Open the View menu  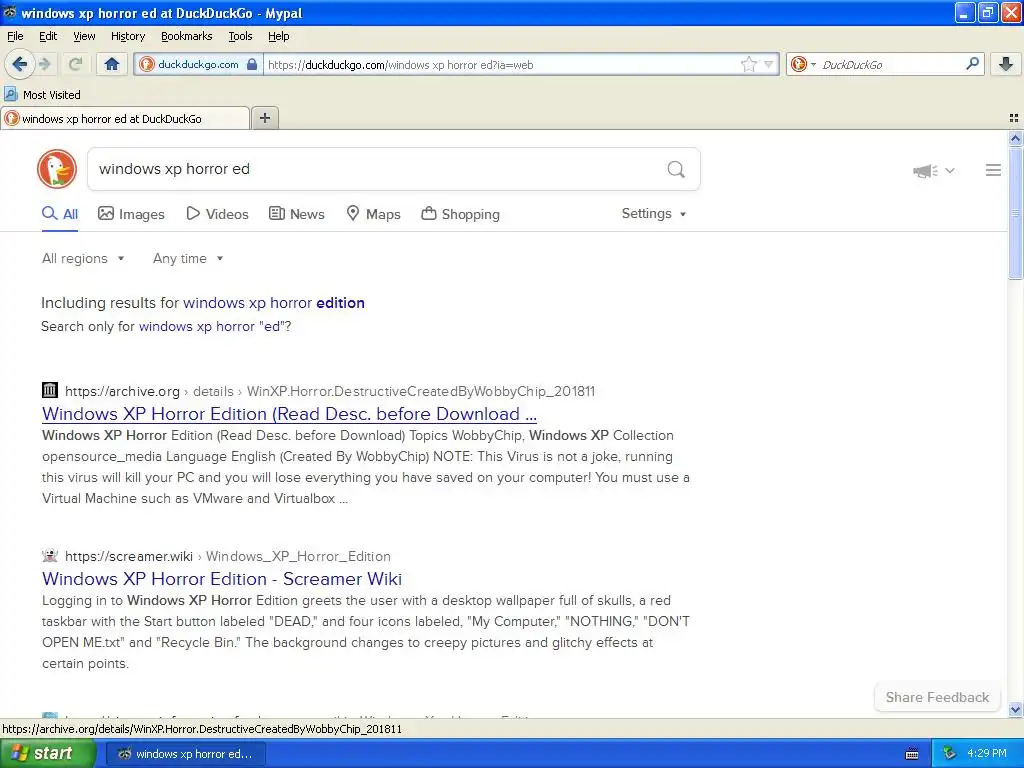84,36
